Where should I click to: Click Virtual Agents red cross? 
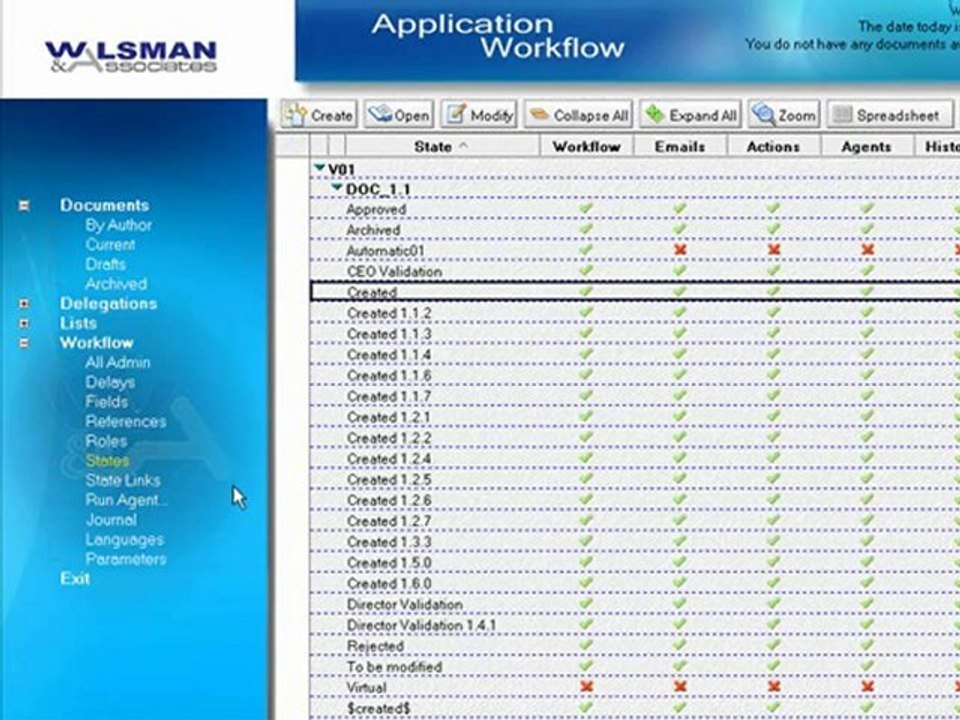(867, 687)
